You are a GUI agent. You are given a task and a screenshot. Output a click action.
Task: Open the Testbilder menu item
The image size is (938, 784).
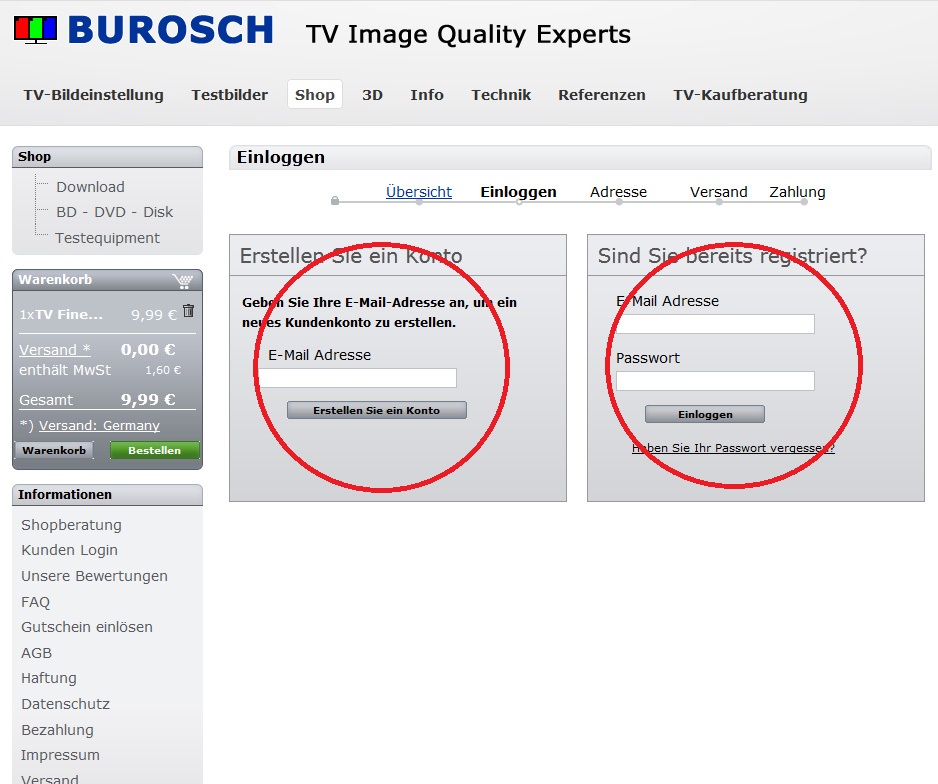click(230, 95)
